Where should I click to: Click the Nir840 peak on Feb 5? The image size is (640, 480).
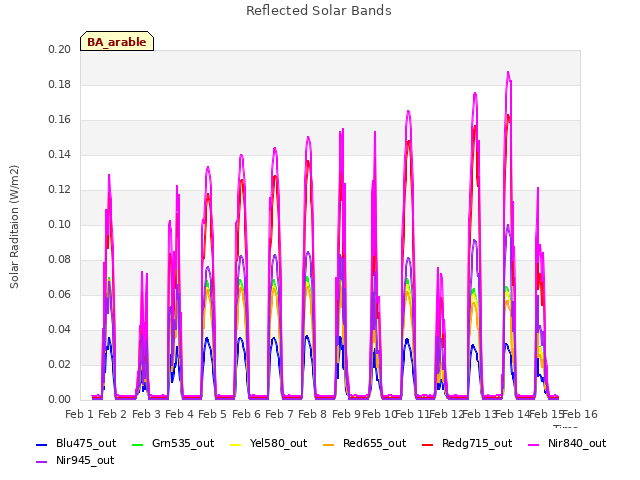tap(208, 167)
